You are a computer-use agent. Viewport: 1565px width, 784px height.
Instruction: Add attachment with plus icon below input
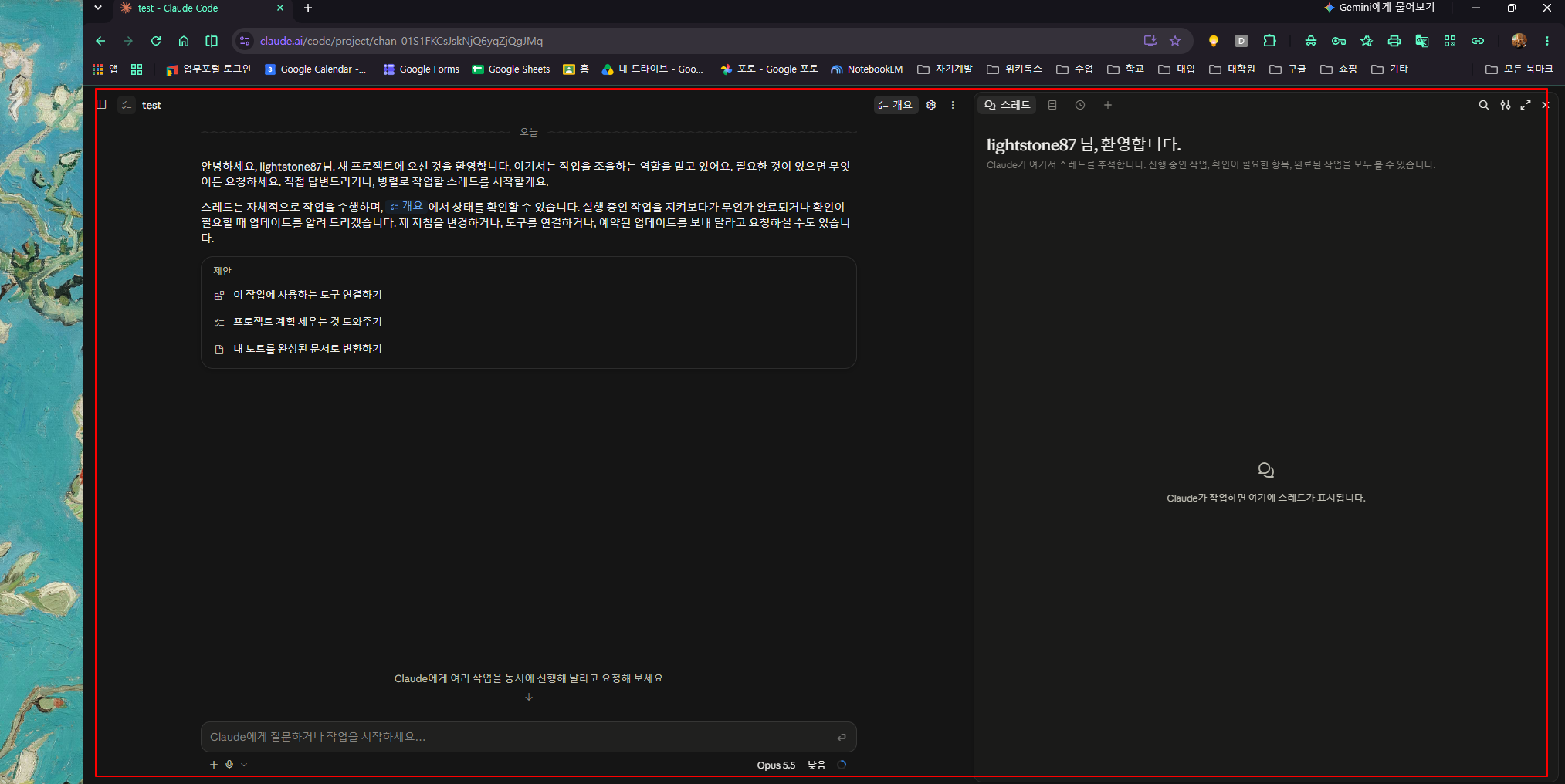pos(214,765)
